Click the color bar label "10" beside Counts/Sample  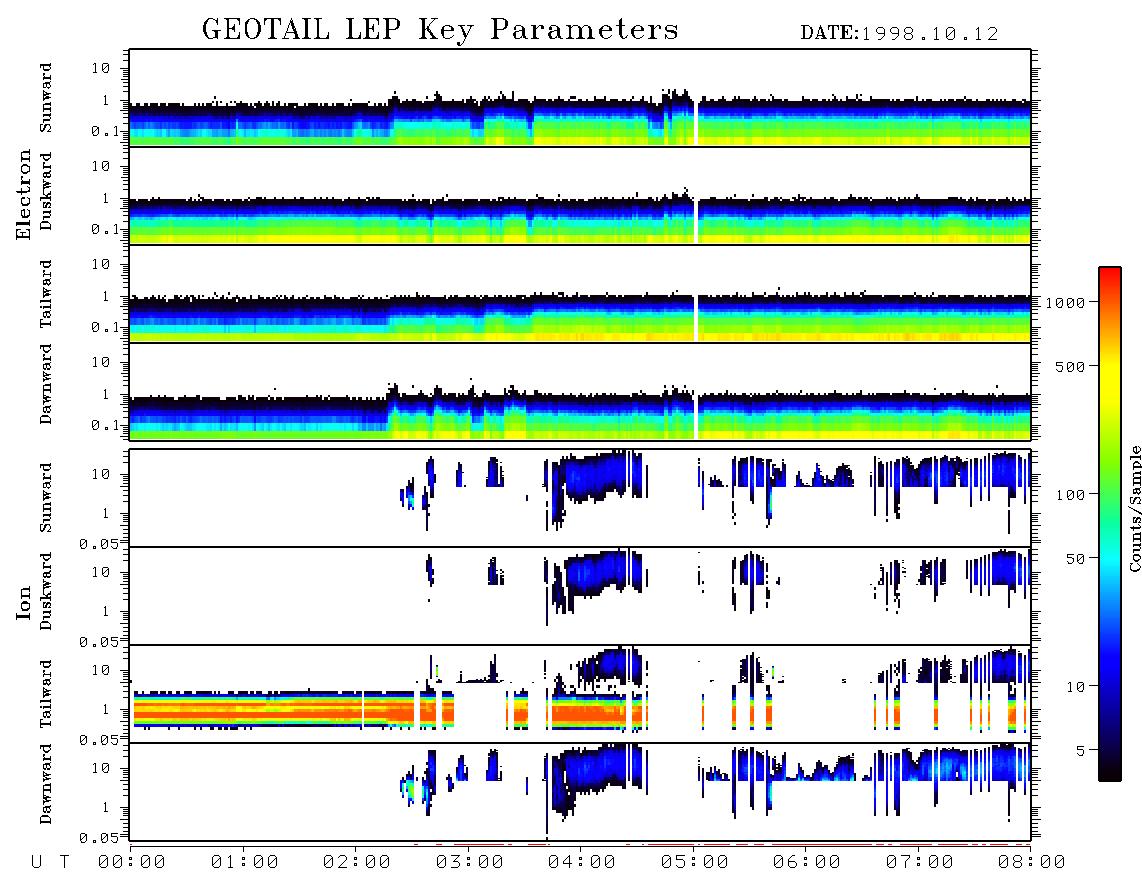click(1075, 687)
